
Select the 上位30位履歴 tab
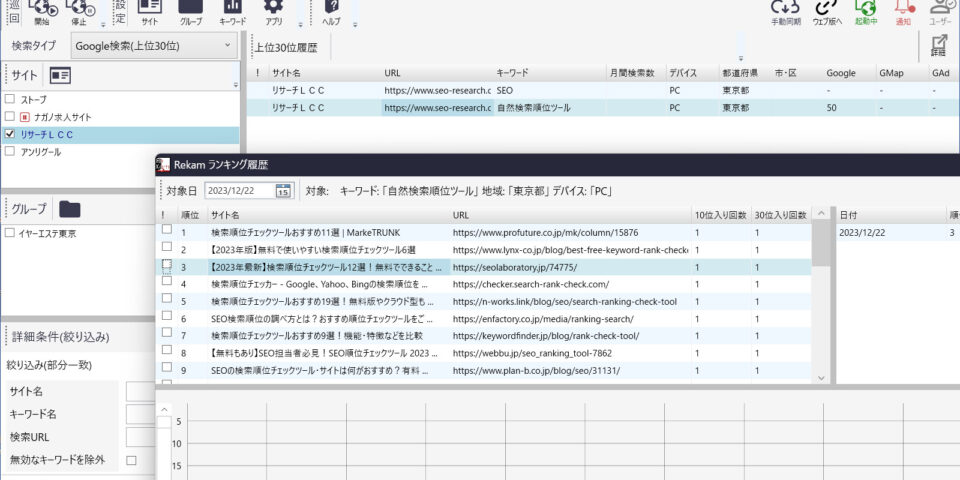click(x=287, y=46)
